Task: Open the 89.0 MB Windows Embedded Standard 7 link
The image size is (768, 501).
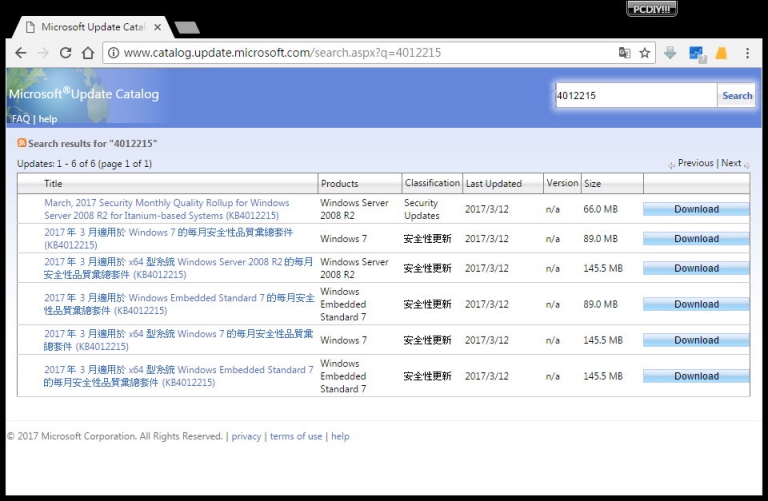Action: [x=179, y=304]
